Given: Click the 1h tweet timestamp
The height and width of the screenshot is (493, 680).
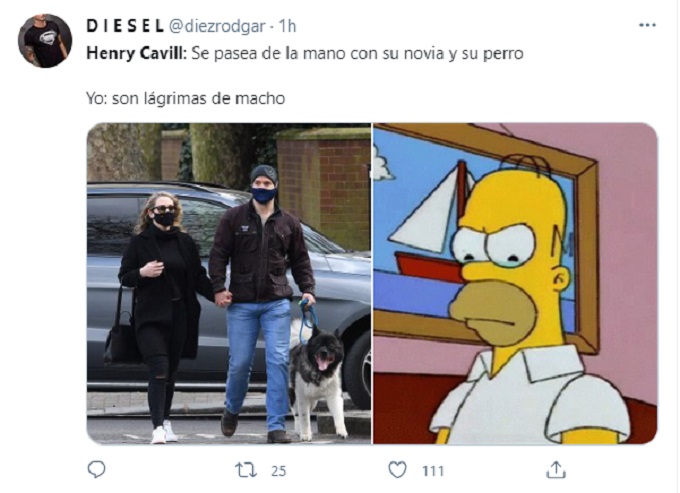Looking at the screenshot, I should [287, 26].
